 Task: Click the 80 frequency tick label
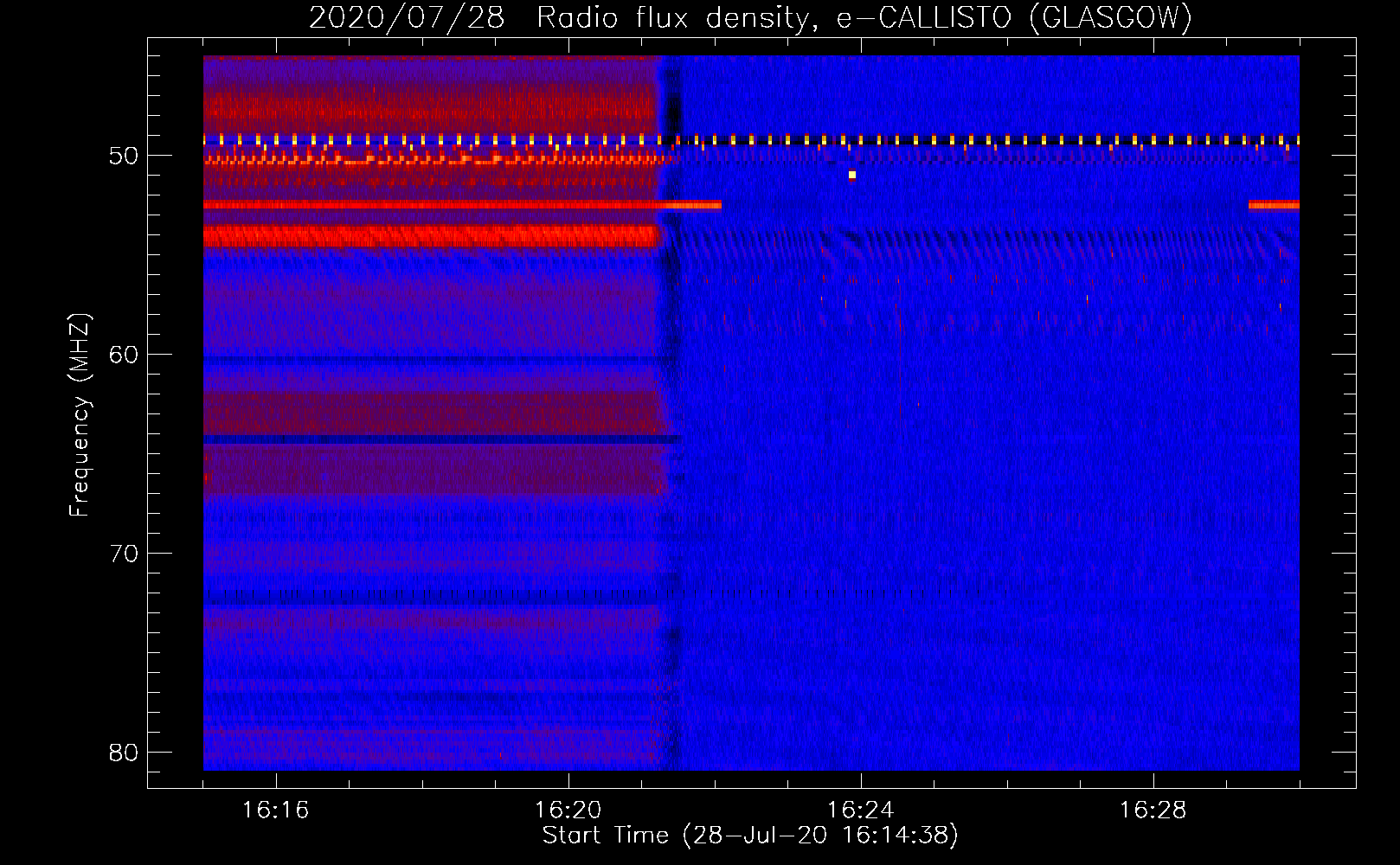coord(124,753)
